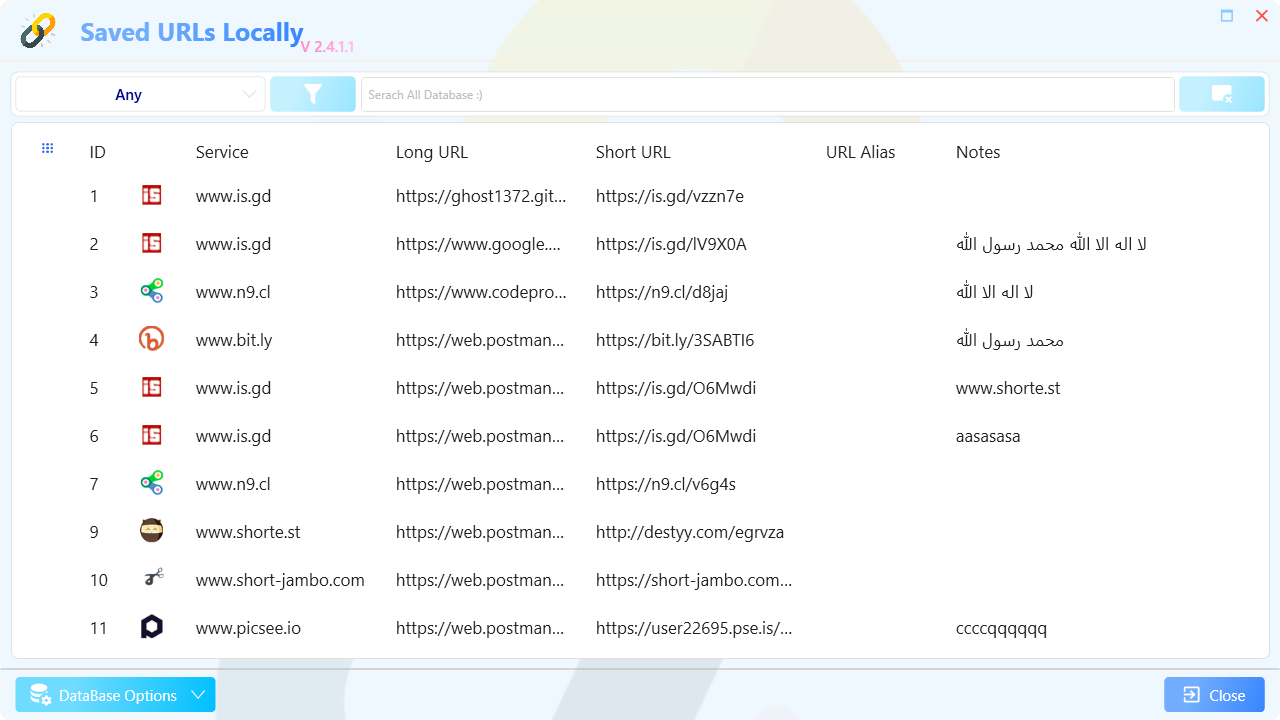Select short URL https://is.gd/vzzn7e
The width and height of the screenshot is (1280, 720).
point(670,196)
